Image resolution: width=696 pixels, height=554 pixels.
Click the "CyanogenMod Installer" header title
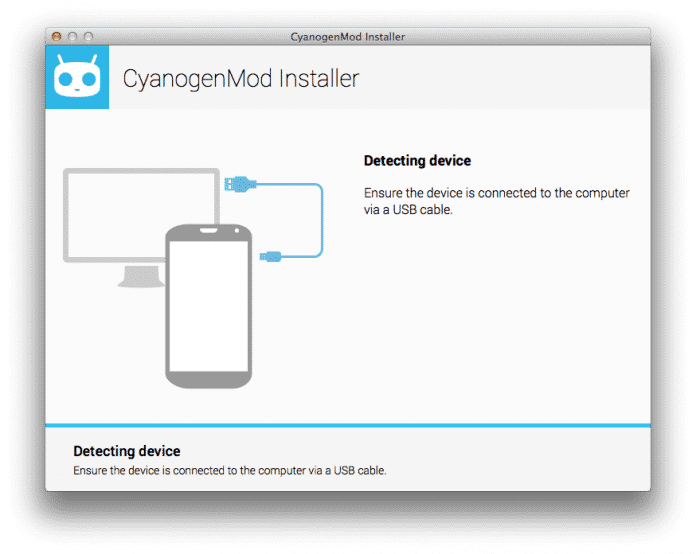coord(240,78)
